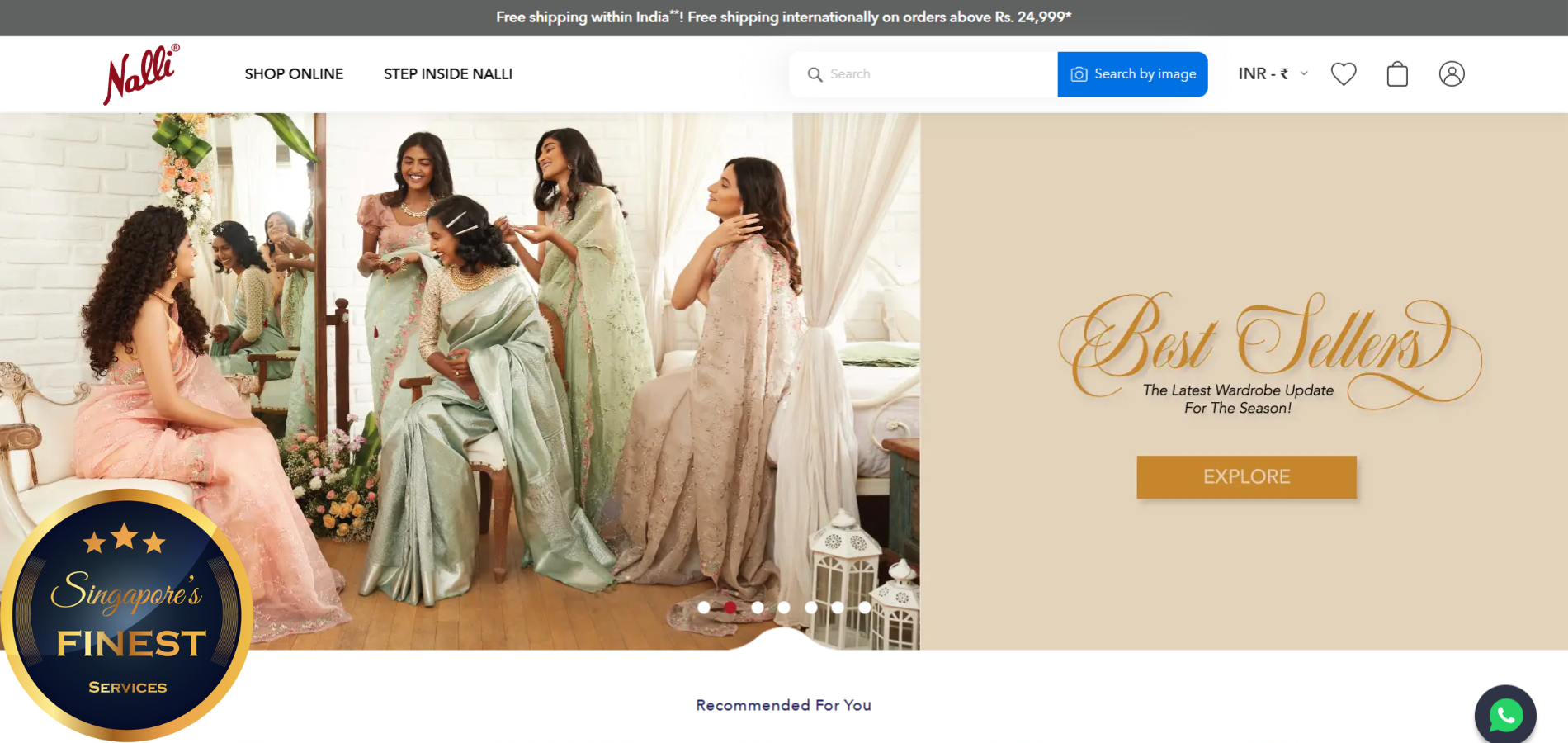Open the STEP INSIDE NALLI menu
The width and height of the screenshot is (1568, 743).
(x=447, y=74)
